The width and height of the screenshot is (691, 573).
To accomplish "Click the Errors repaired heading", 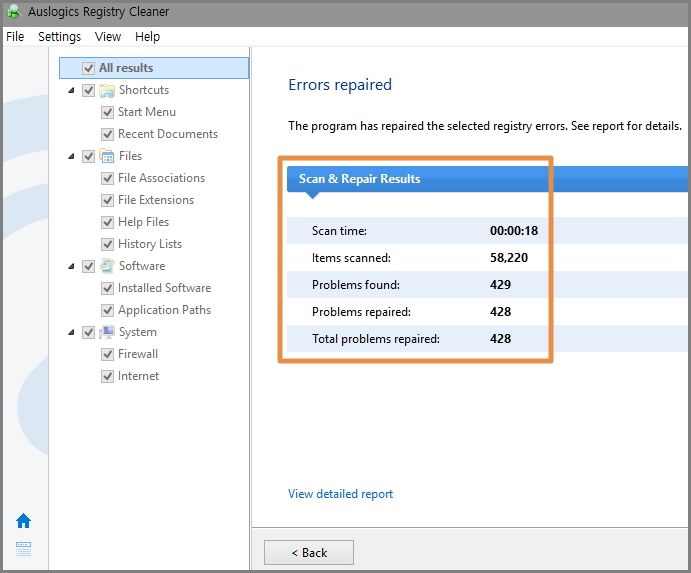I will [340, 84].
